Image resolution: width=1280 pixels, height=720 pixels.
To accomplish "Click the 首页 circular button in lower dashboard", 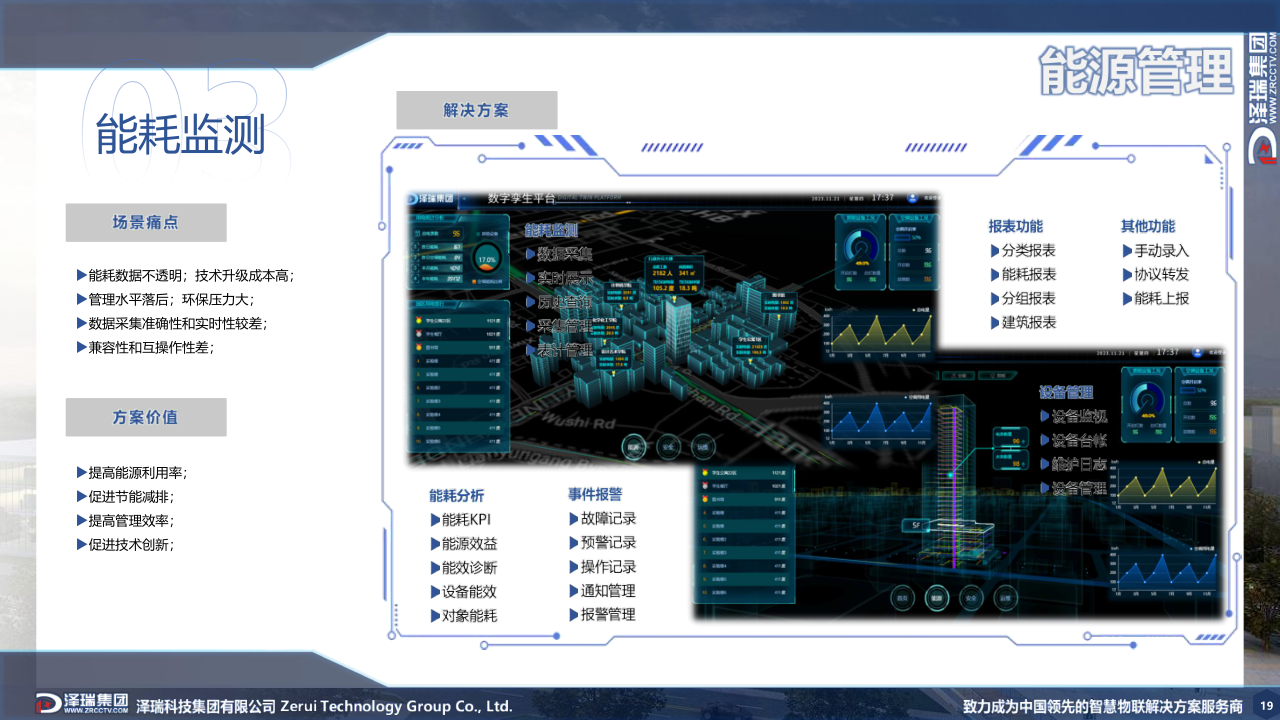I will coord(903,598).
